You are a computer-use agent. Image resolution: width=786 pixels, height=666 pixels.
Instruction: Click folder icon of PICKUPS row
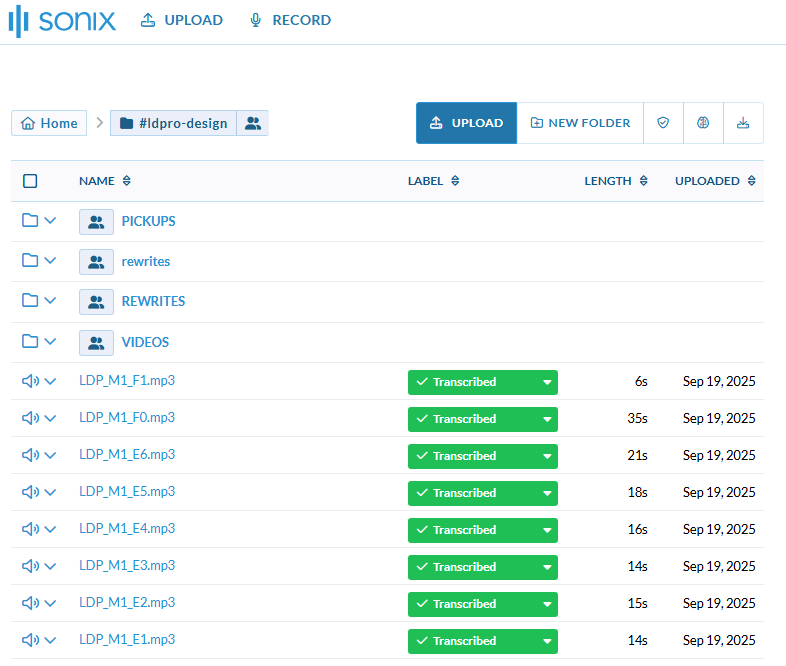30,220
